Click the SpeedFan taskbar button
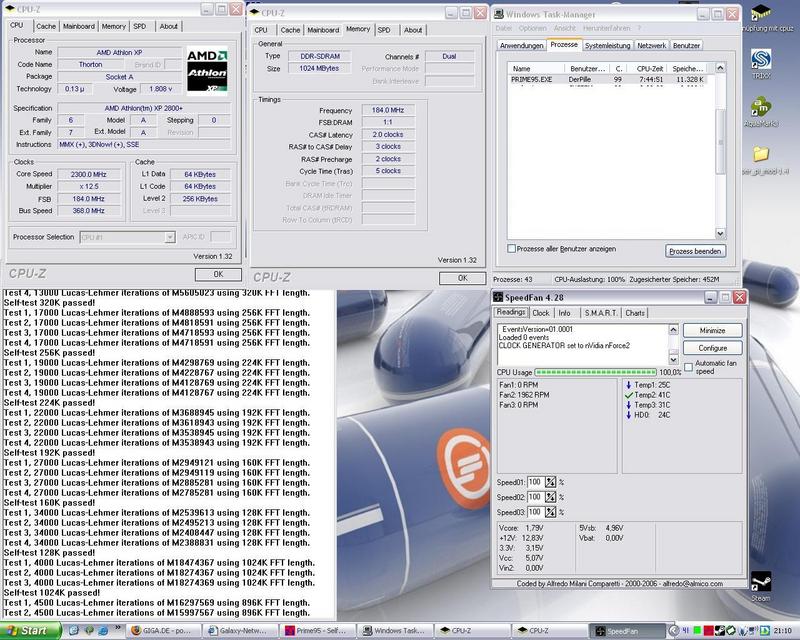The height and width of the screenshot is (640, 800). 627,631
